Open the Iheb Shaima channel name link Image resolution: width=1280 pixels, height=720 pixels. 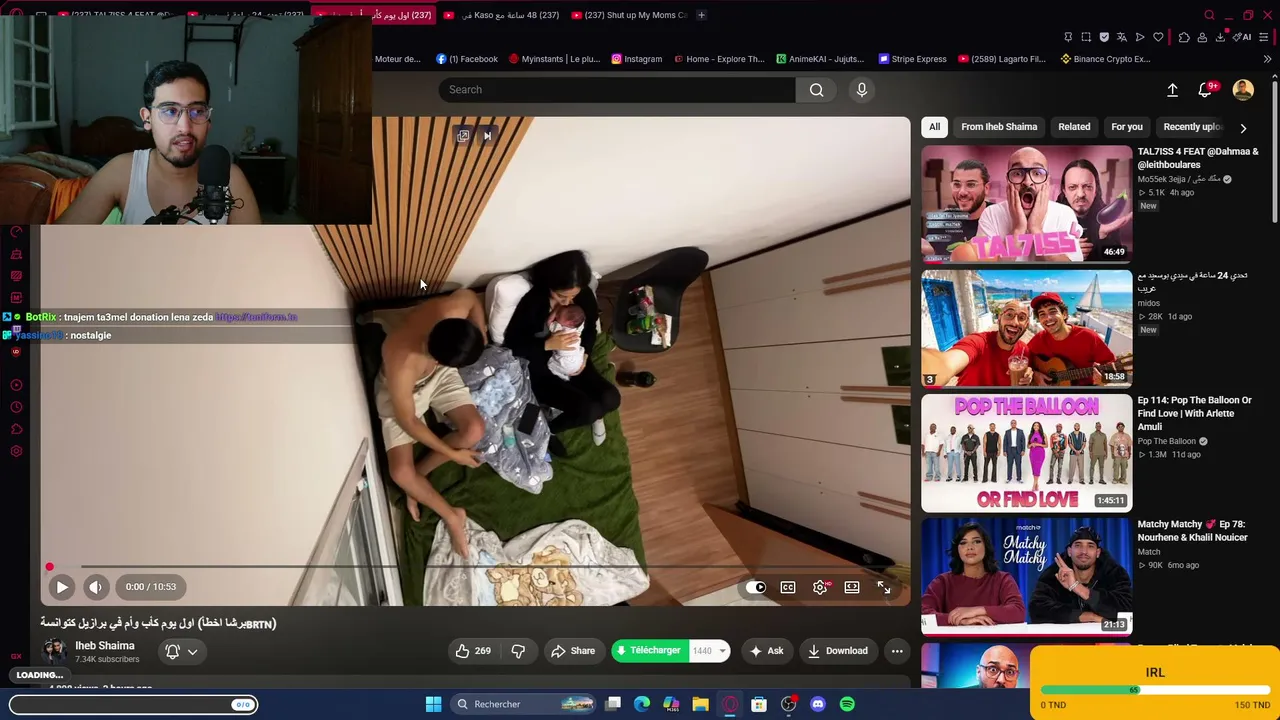click(104, 646)
